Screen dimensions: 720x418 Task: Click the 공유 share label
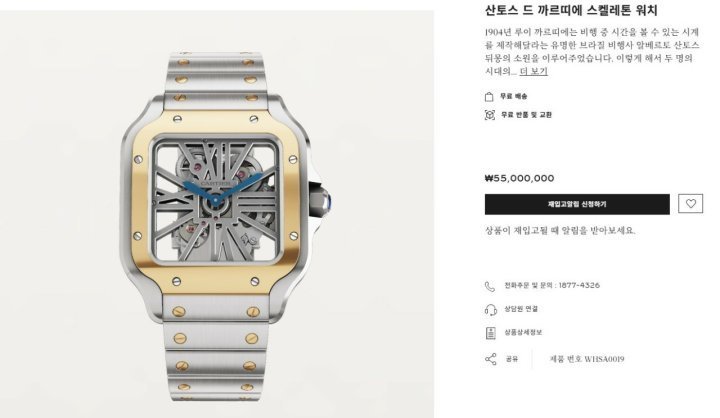click(x=512, y=359)
